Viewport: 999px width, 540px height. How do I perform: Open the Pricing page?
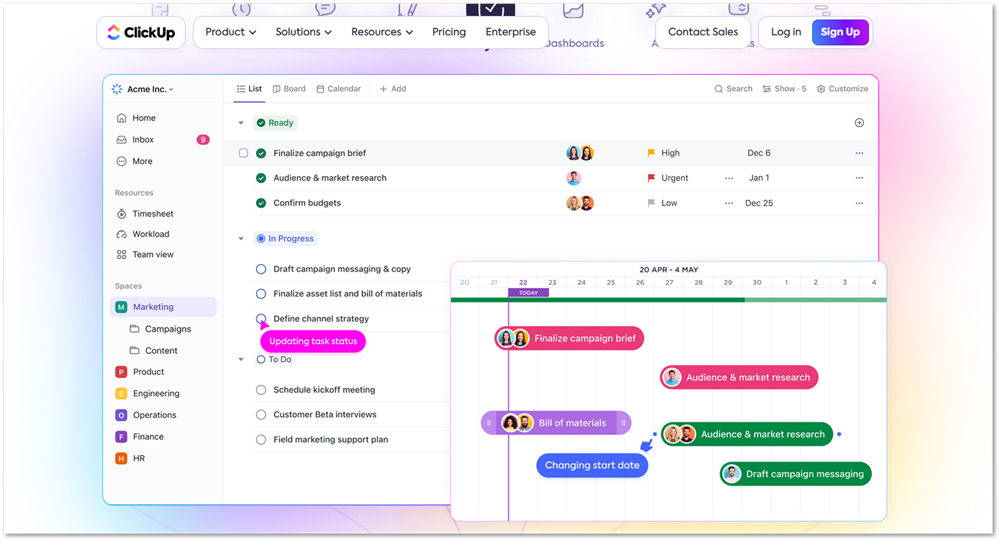point(449,32)
